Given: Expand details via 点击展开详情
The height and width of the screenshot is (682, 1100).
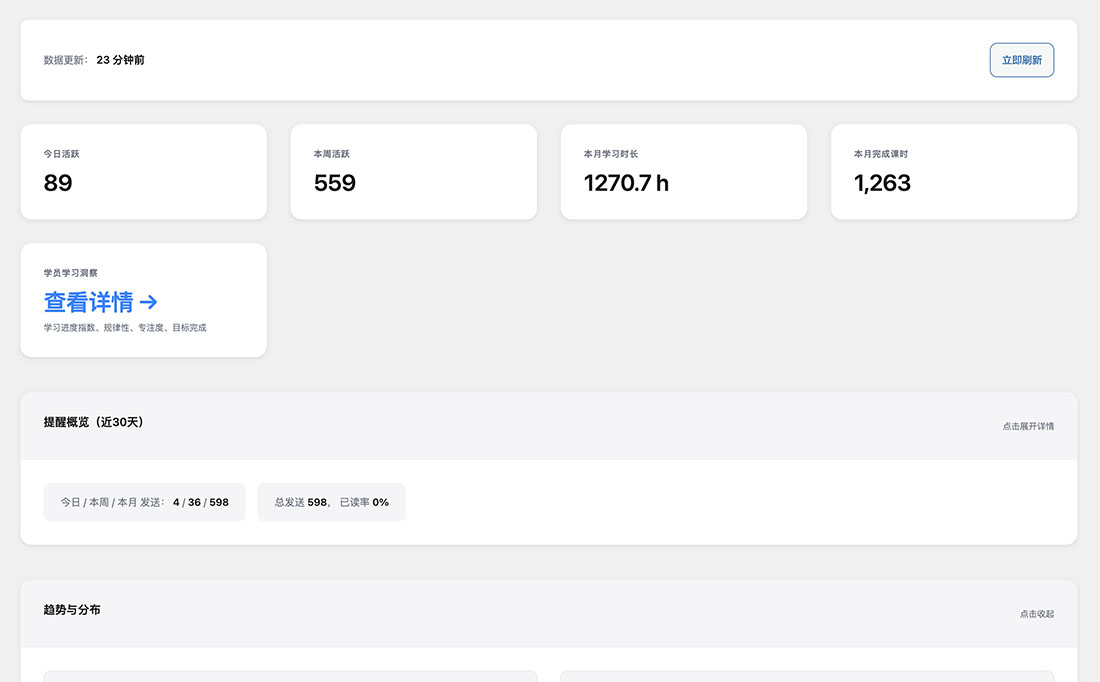Looking at the screenshot, I should [x=1028, y=426].
